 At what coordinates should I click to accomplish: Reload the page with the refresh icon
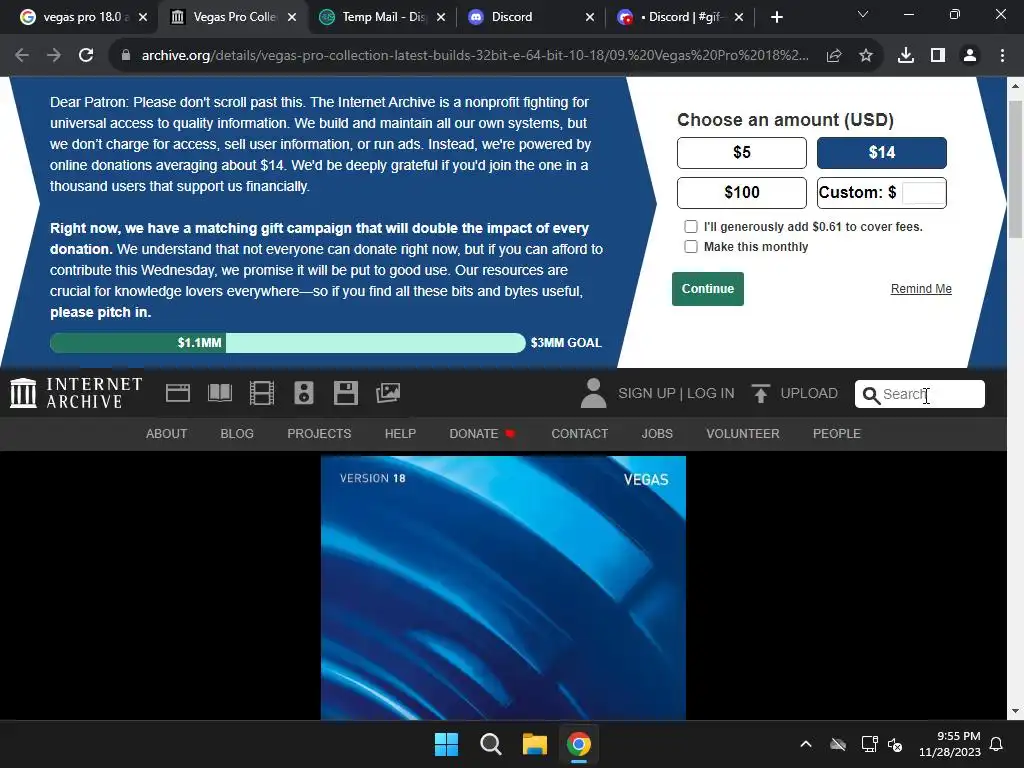pos(86,56)
